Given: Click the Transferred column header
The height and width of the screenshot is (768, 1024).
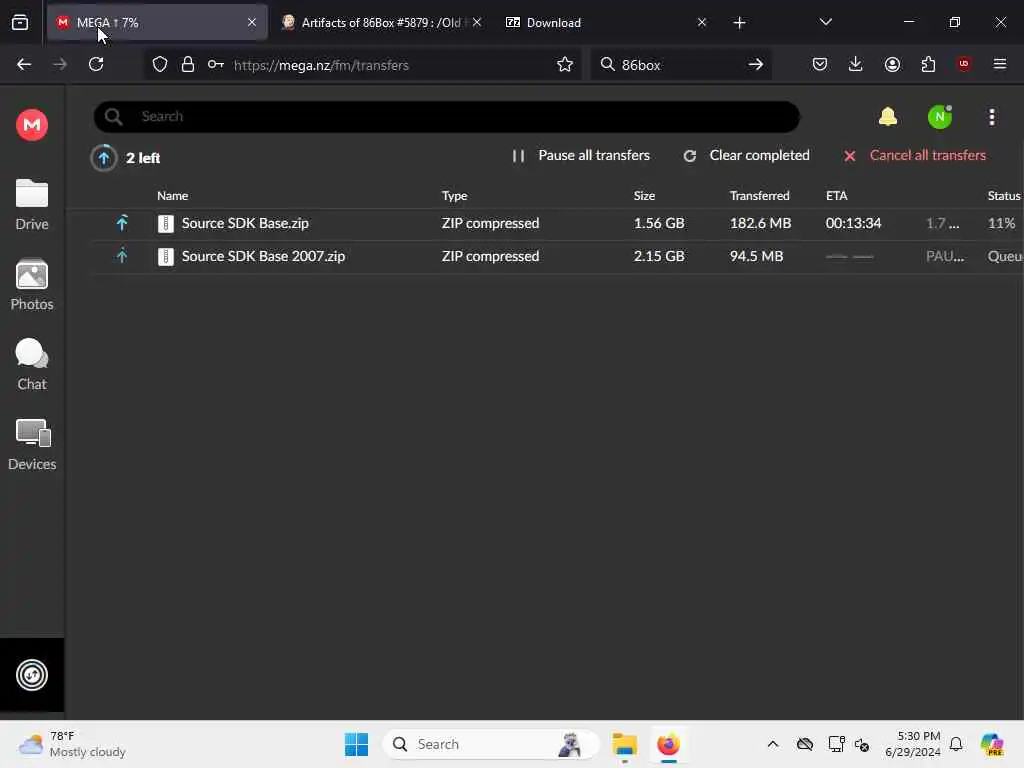Looking at the screenshot, I should 759,195.
